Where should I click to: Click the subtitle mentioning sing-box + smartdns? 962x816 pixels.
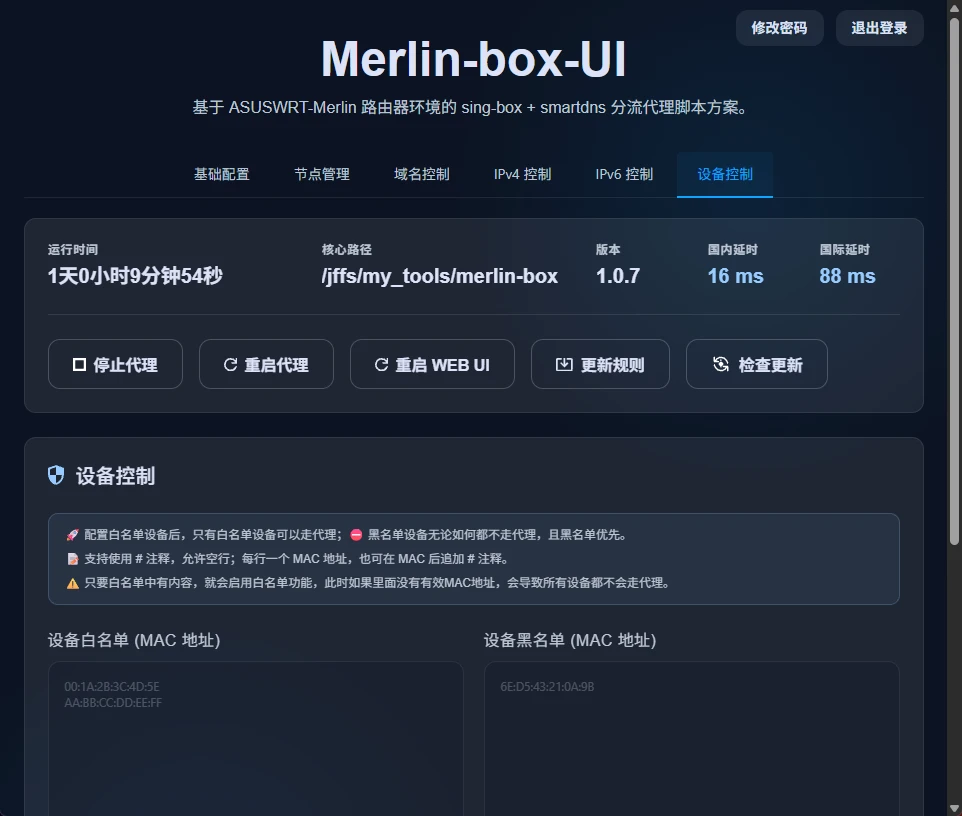coord(471,107)
